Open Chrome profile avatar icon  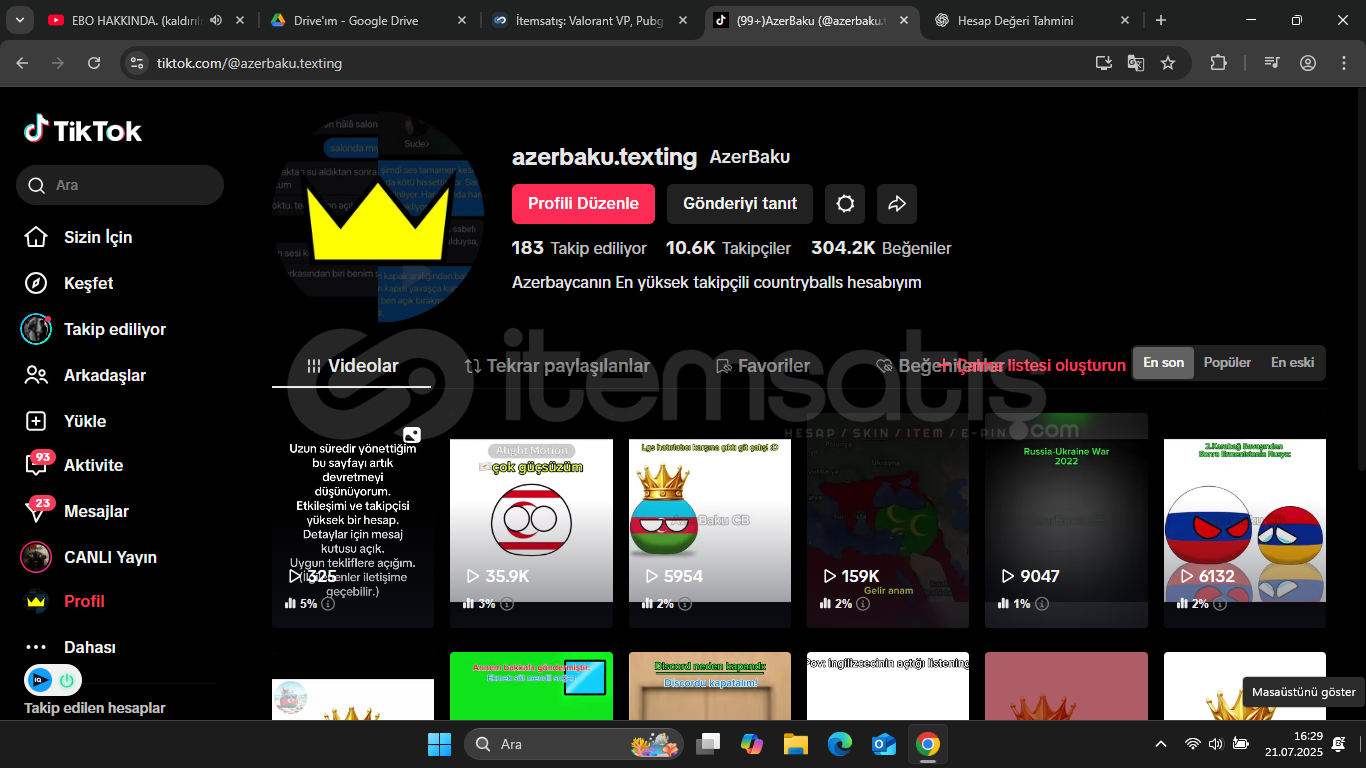coord(1308,63)
